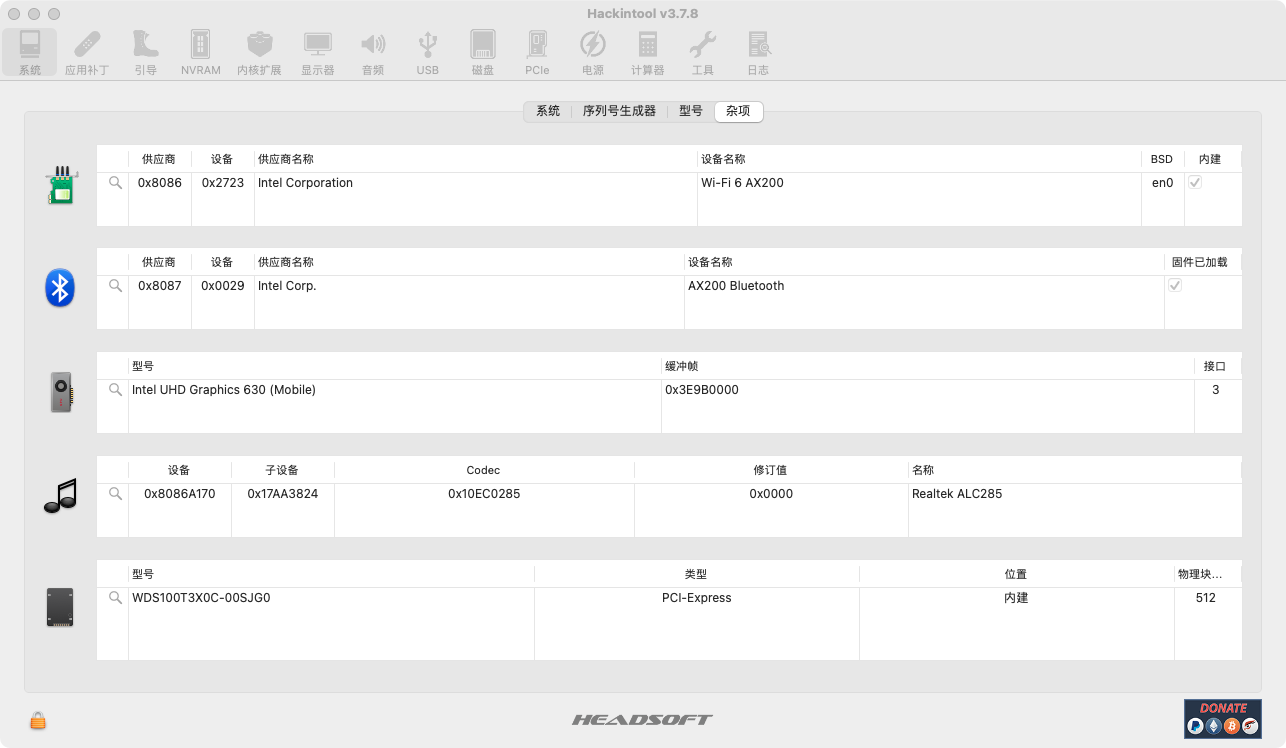Click the graphics card icon

[x=61, y=392]
